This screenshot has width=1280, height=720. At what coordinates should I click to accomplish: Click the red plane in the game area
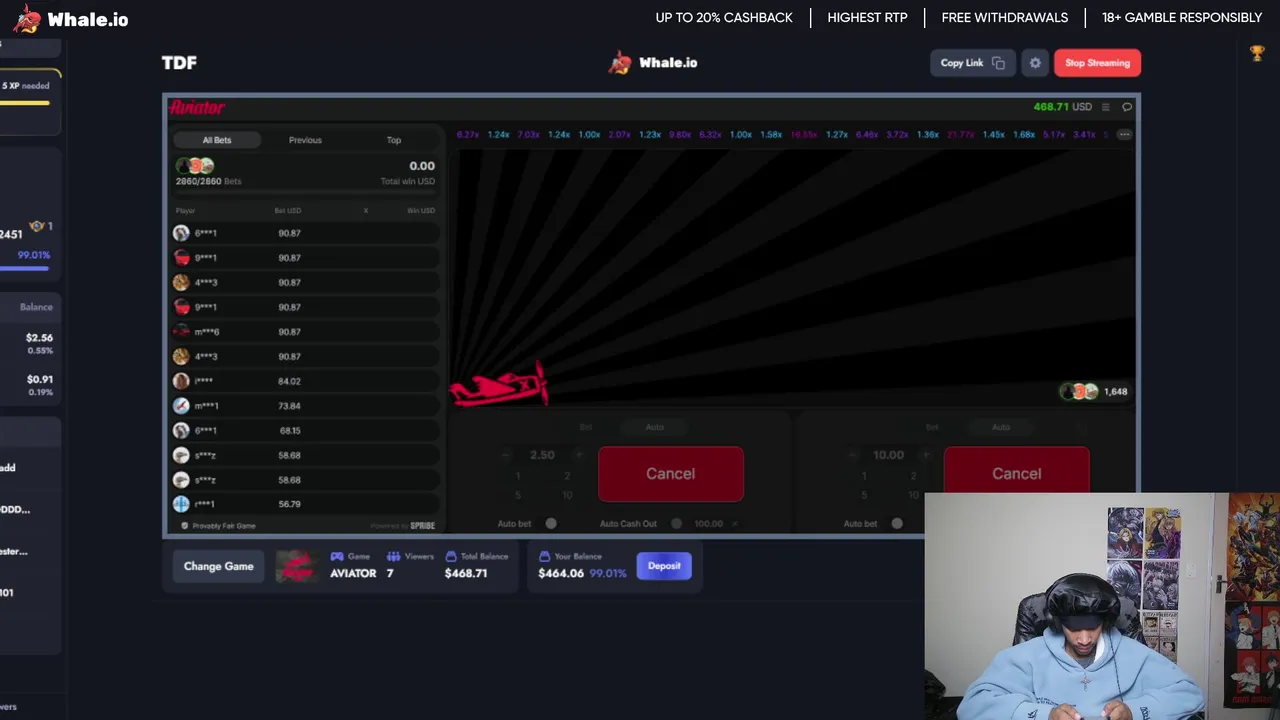499,385
